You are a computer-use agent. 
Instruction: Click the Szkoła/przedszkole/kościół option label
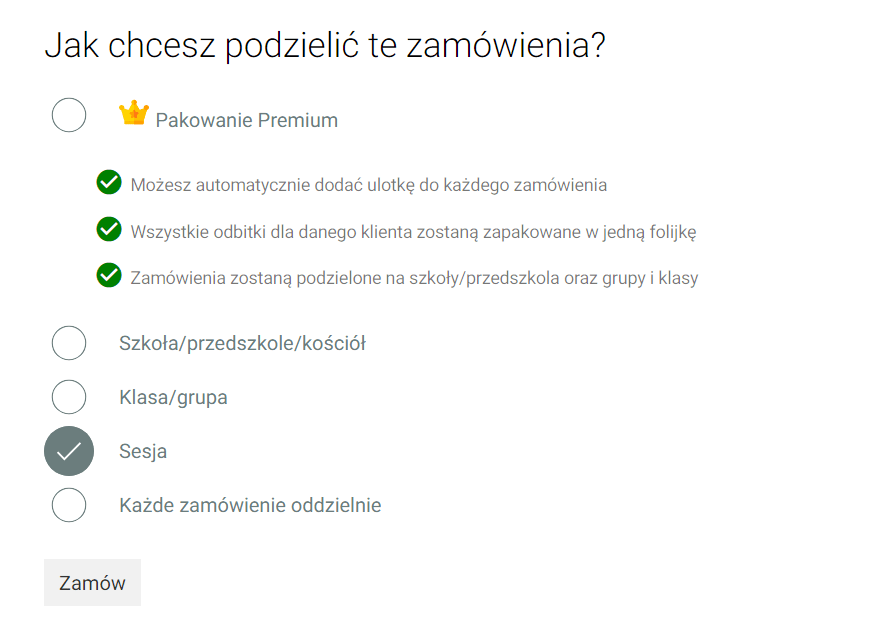point(242,344)
